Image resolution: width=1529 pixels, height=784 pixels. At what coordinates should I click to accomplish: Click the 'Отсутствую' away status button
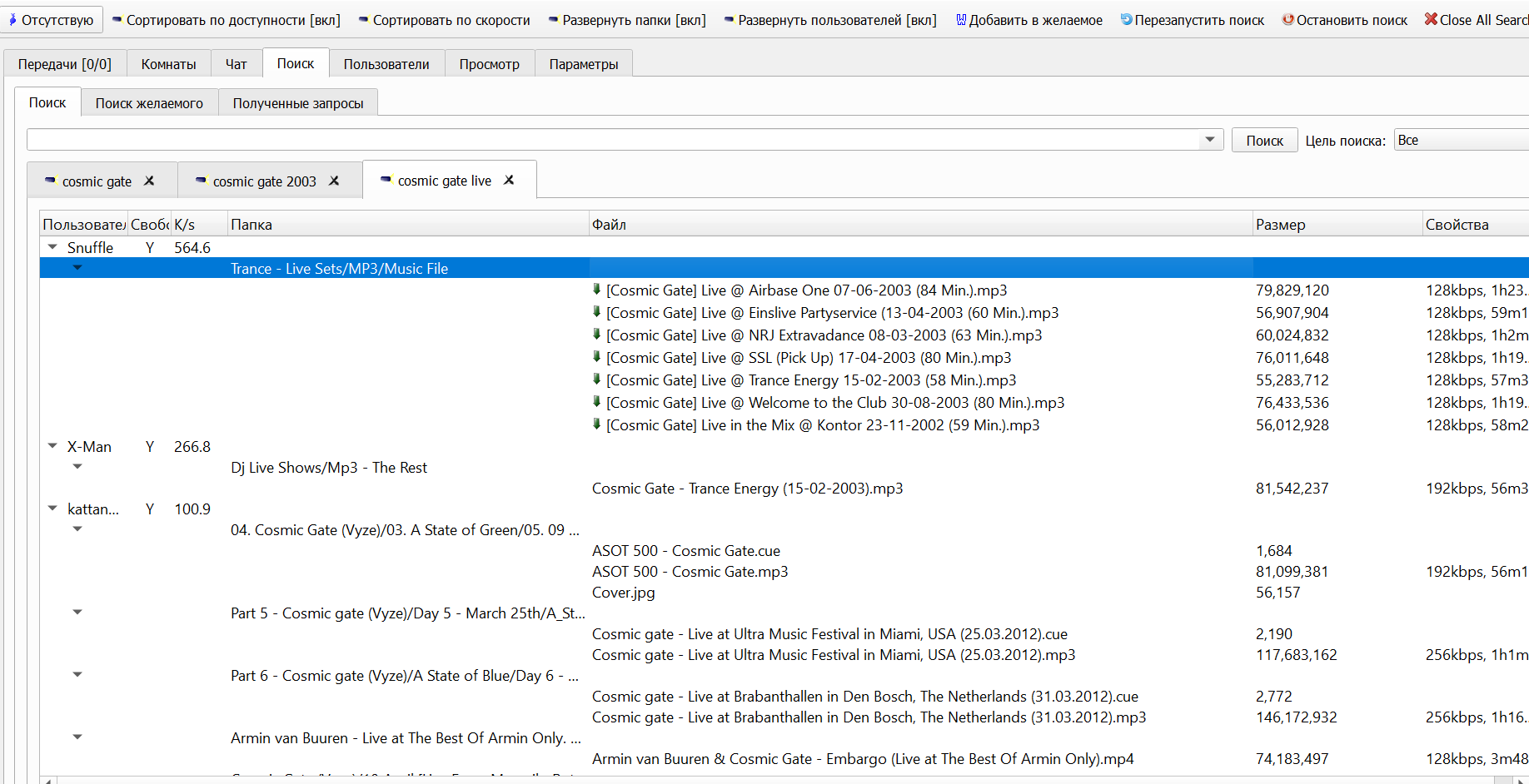52,20
